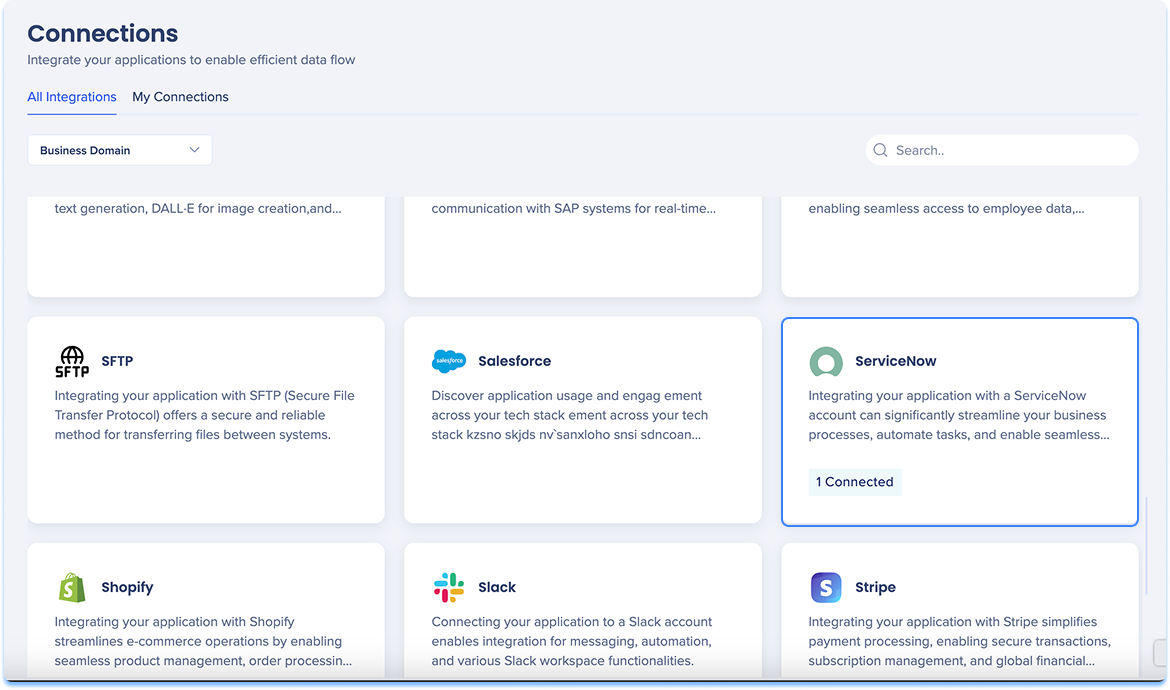Click the Slack description text

572,641
